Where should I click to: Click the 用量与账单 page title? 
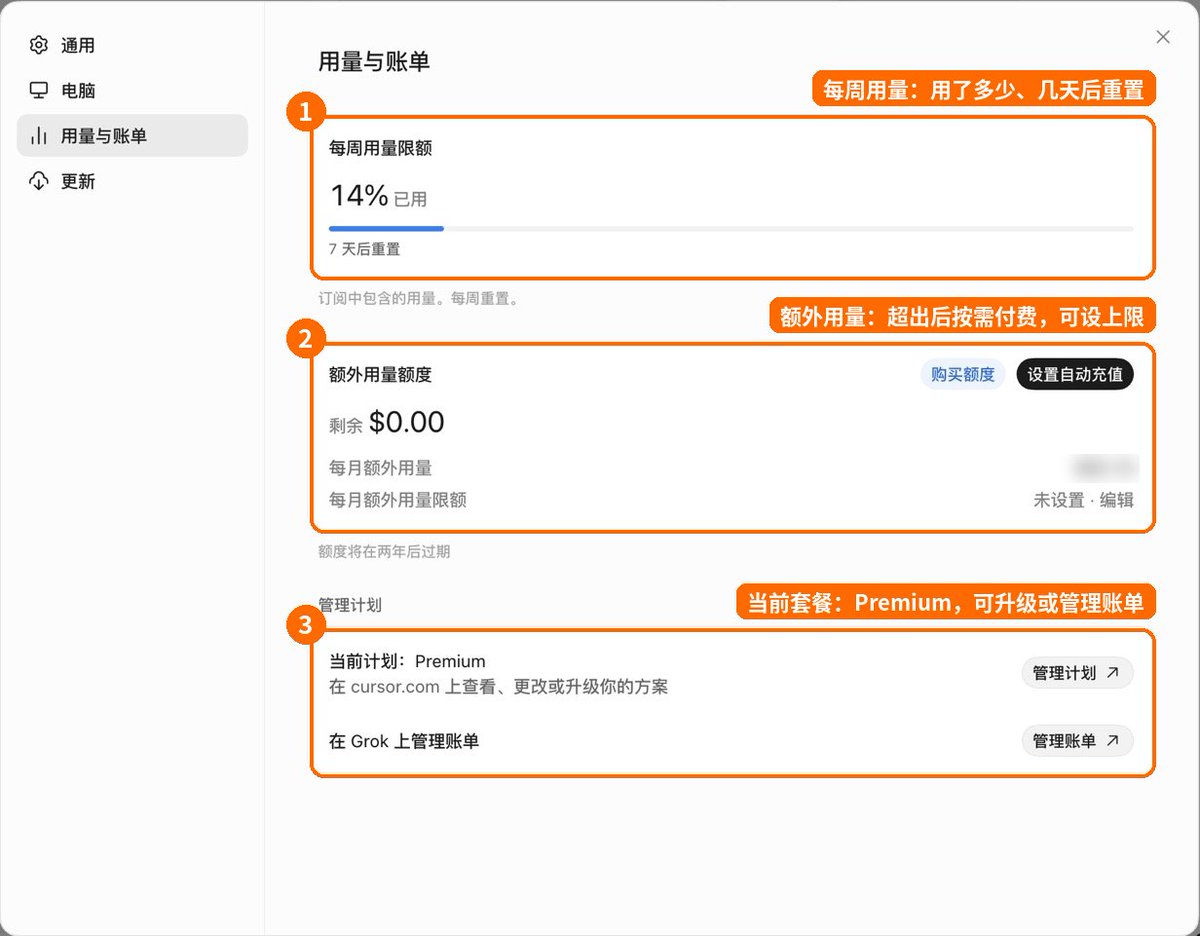[x=374, y=61]
